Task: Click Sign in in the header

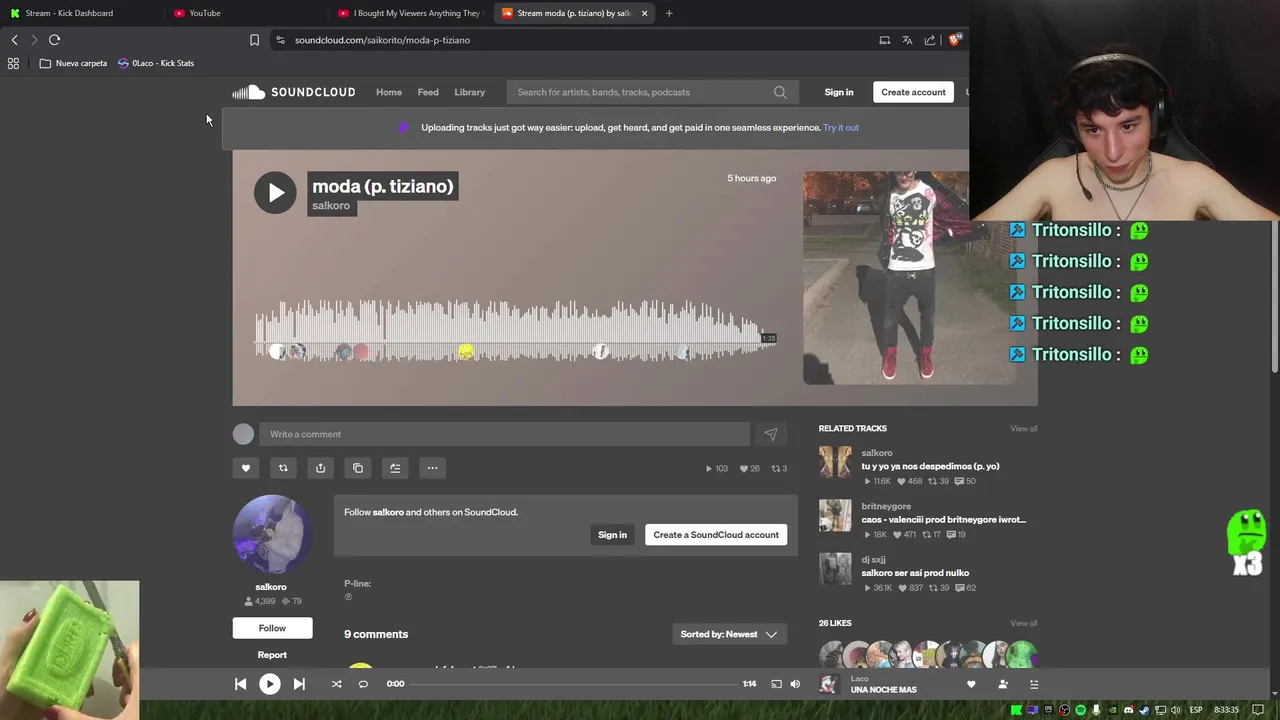Action: pos(839,92)
